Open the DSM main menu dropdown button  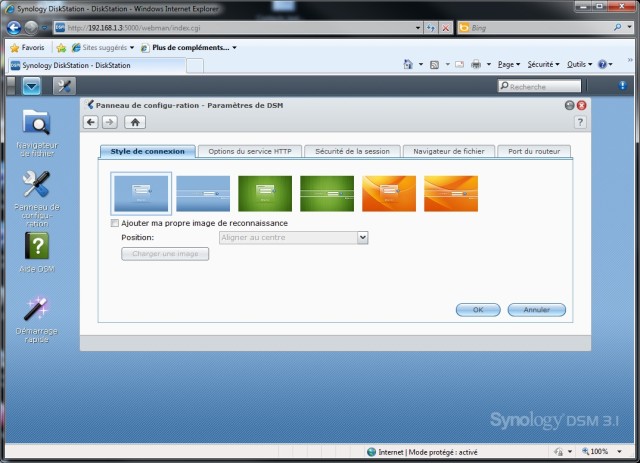pos(31,86)
